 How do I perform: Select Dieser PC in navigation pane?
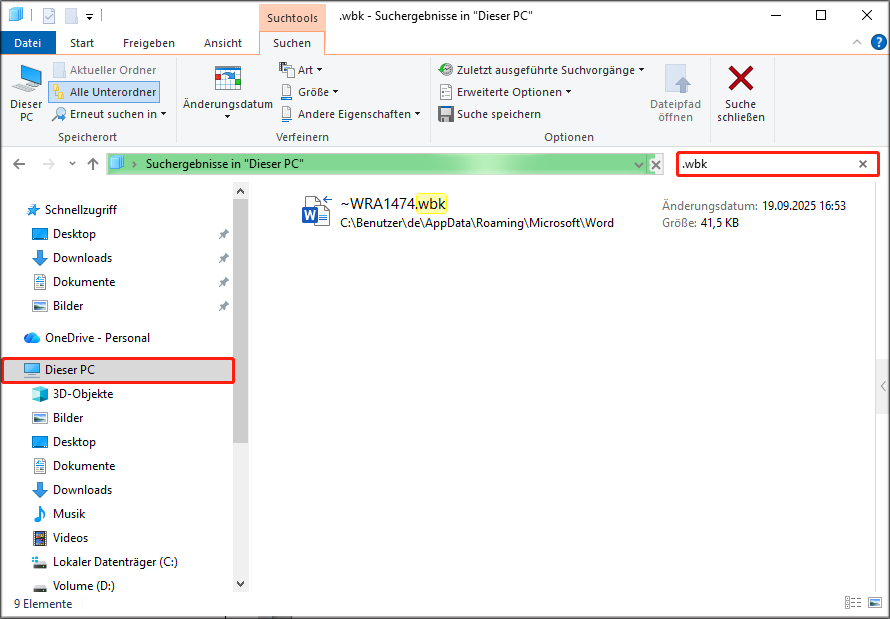point(118,370)
